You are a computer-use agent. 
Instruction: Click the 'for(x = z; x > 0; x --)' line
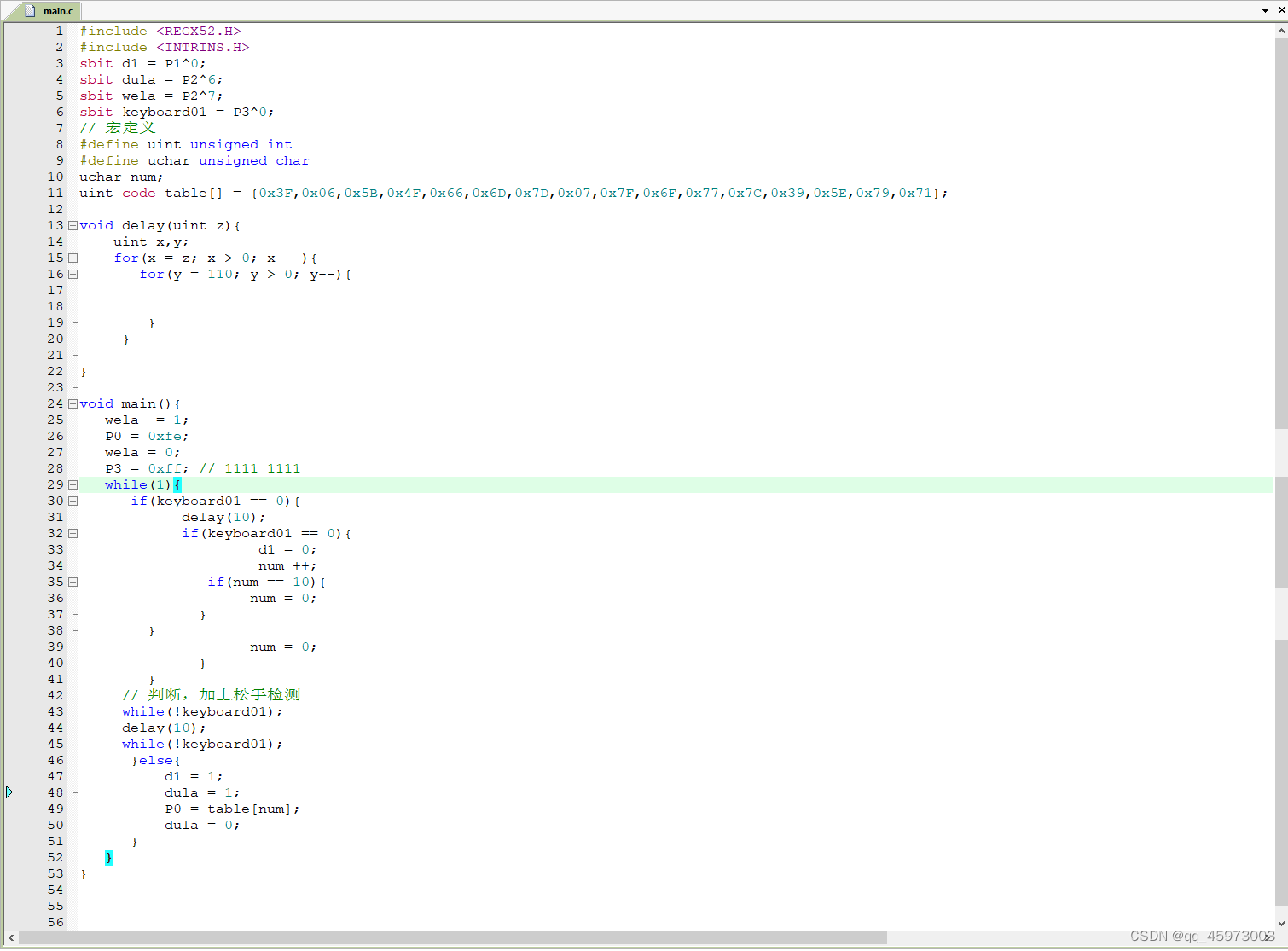pos(216,258)
